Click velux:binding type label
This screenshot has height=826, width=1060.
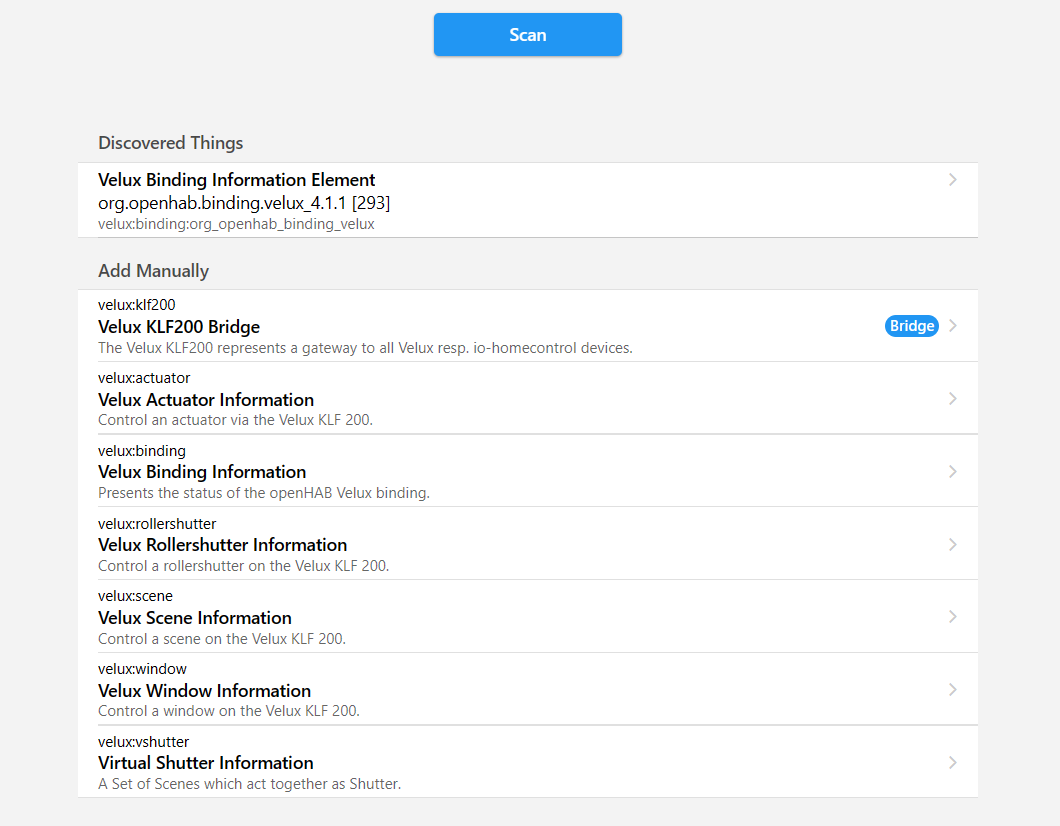coord(142,451)
